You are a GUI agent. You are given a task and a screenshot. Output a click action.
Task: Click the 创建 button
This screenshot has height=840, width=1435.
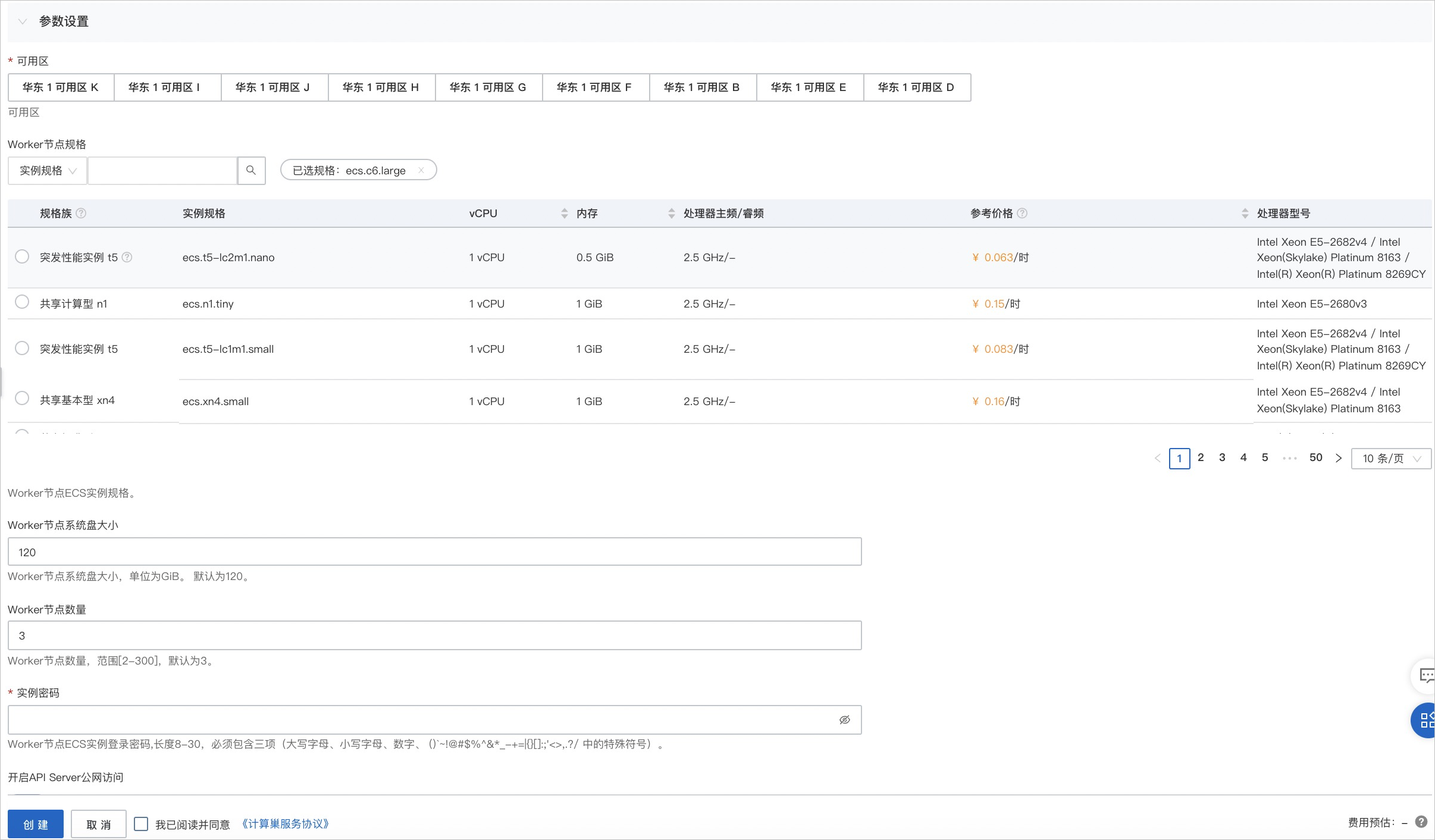pos(36,825)
